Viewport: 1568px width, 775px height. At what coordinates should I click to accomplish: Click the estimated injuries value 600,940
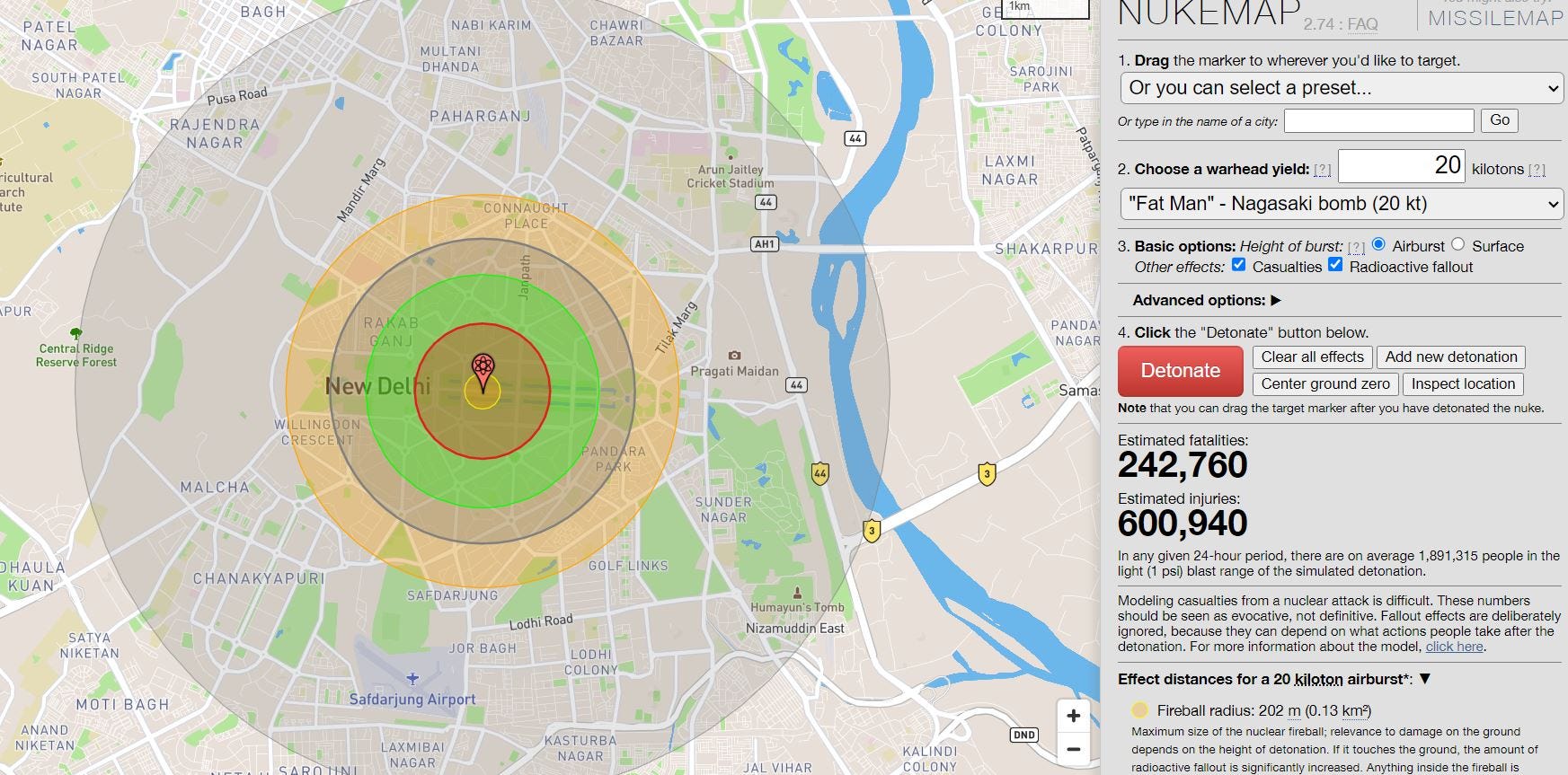(1183, 524)
